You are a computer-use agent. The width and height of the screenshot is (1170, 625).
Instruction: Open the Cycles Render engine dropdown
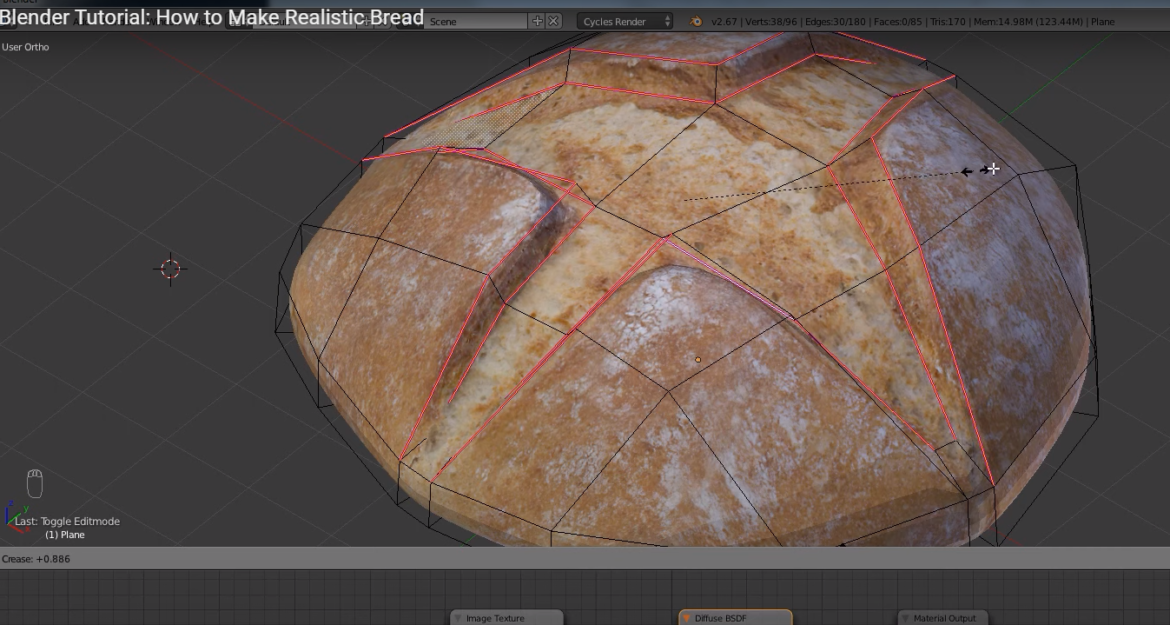625,22
